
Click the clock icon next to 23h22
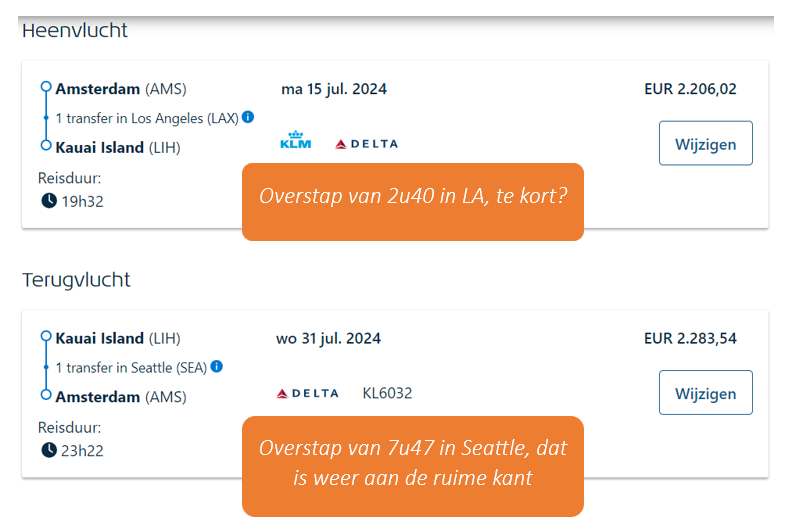coord(49,450)
